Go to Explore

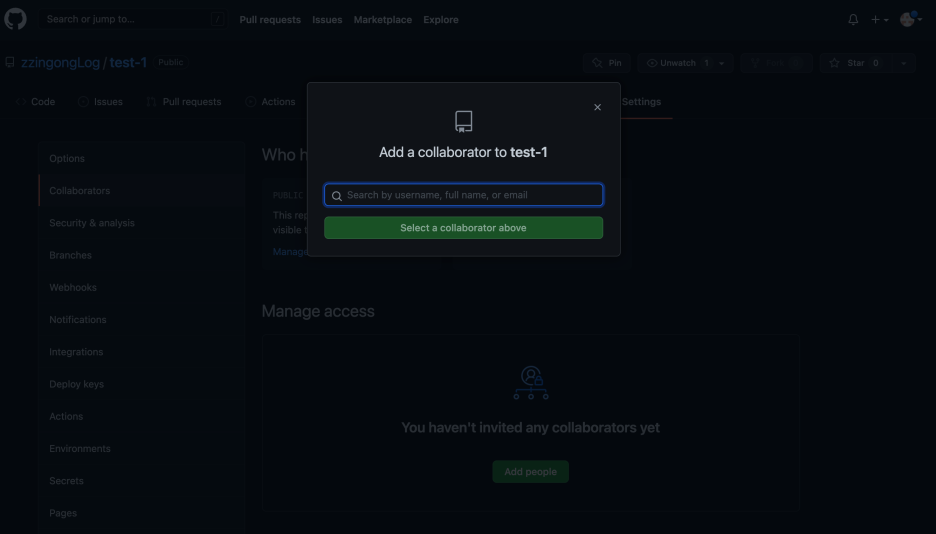pyautogui.click(x=441, y=20)
